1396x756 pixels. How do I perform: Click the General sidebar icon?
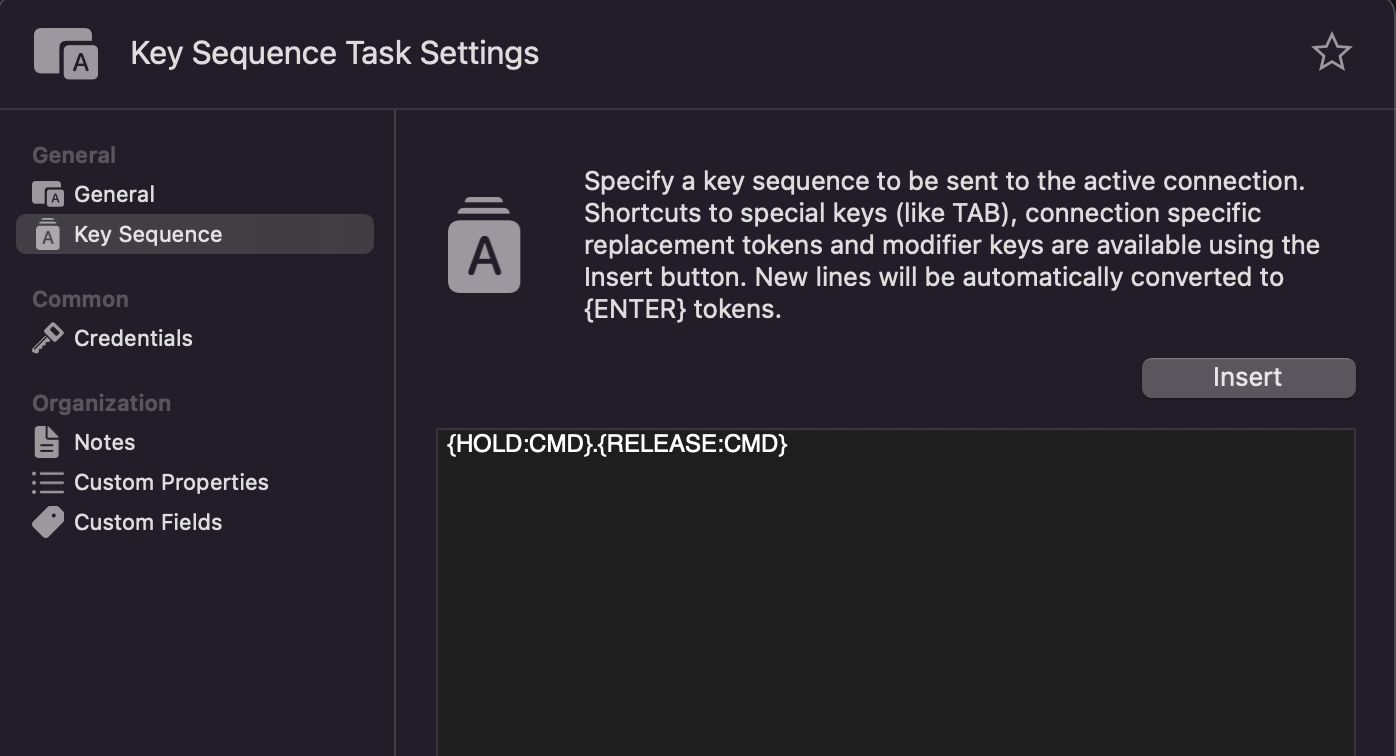click(x=47, y=194)
